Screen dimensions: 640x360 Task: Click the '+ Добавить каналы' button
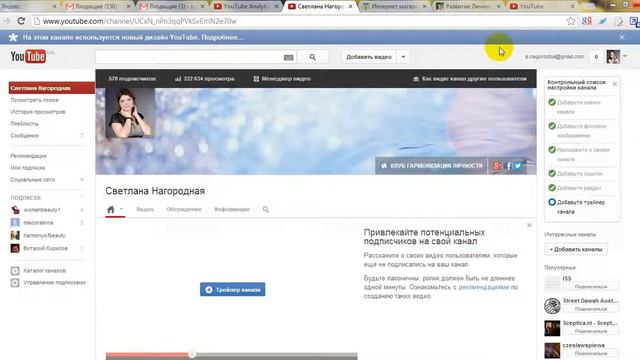point(576,249)
